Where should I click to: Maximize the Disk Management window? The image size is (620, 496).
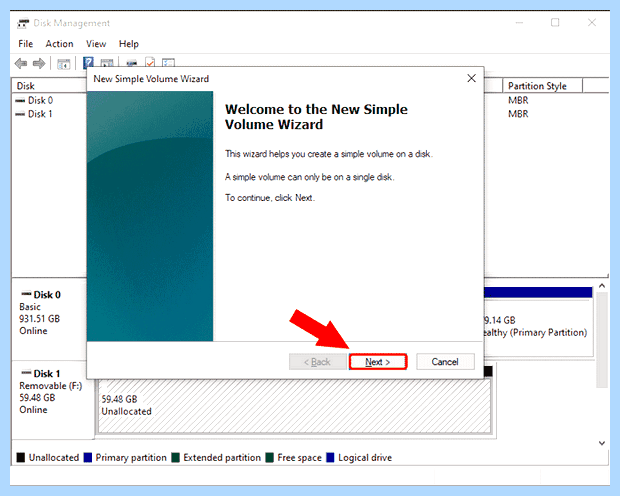click(555, 23)
